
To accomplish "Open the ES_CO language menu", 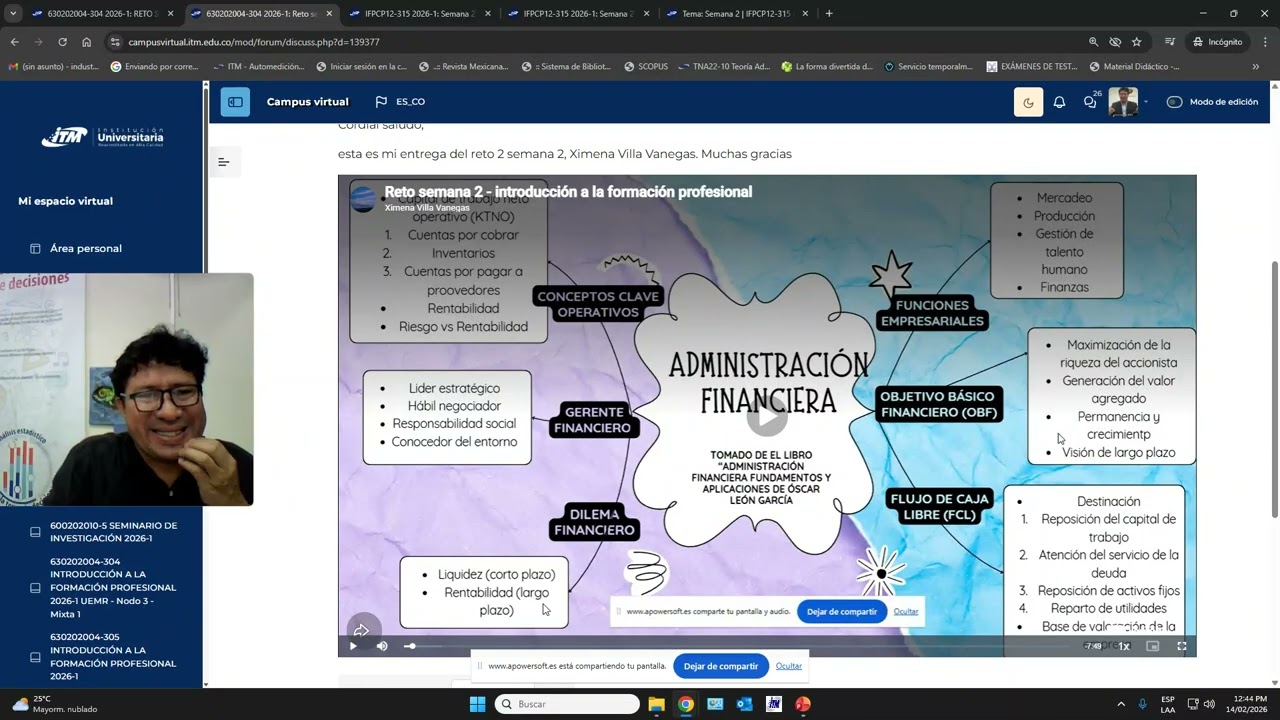I will coord(400,102).
